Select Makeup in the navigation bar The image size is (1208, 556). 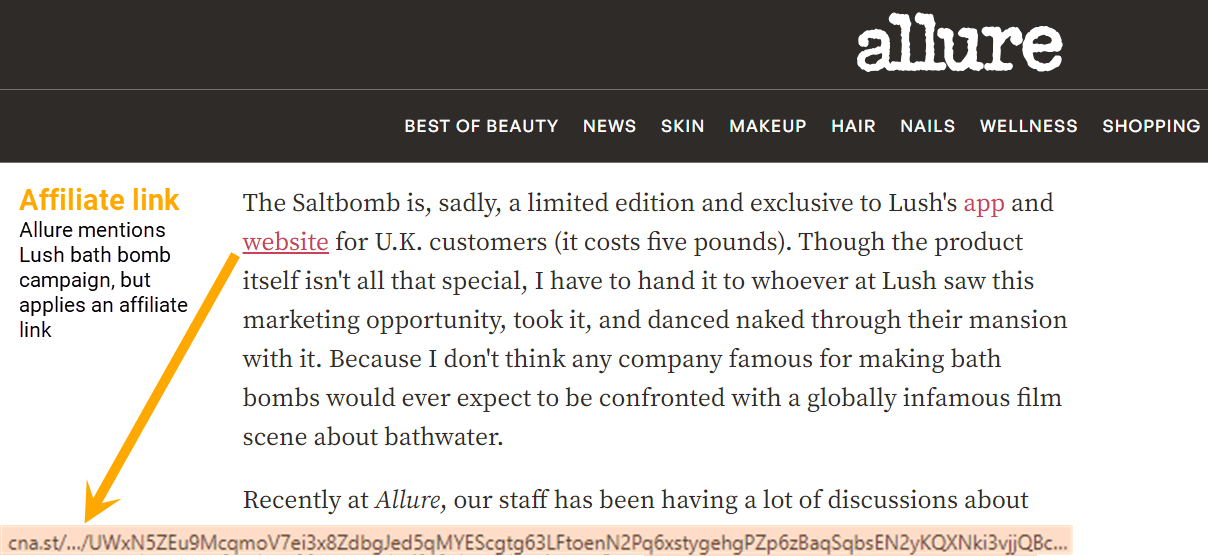pos(767,126)
